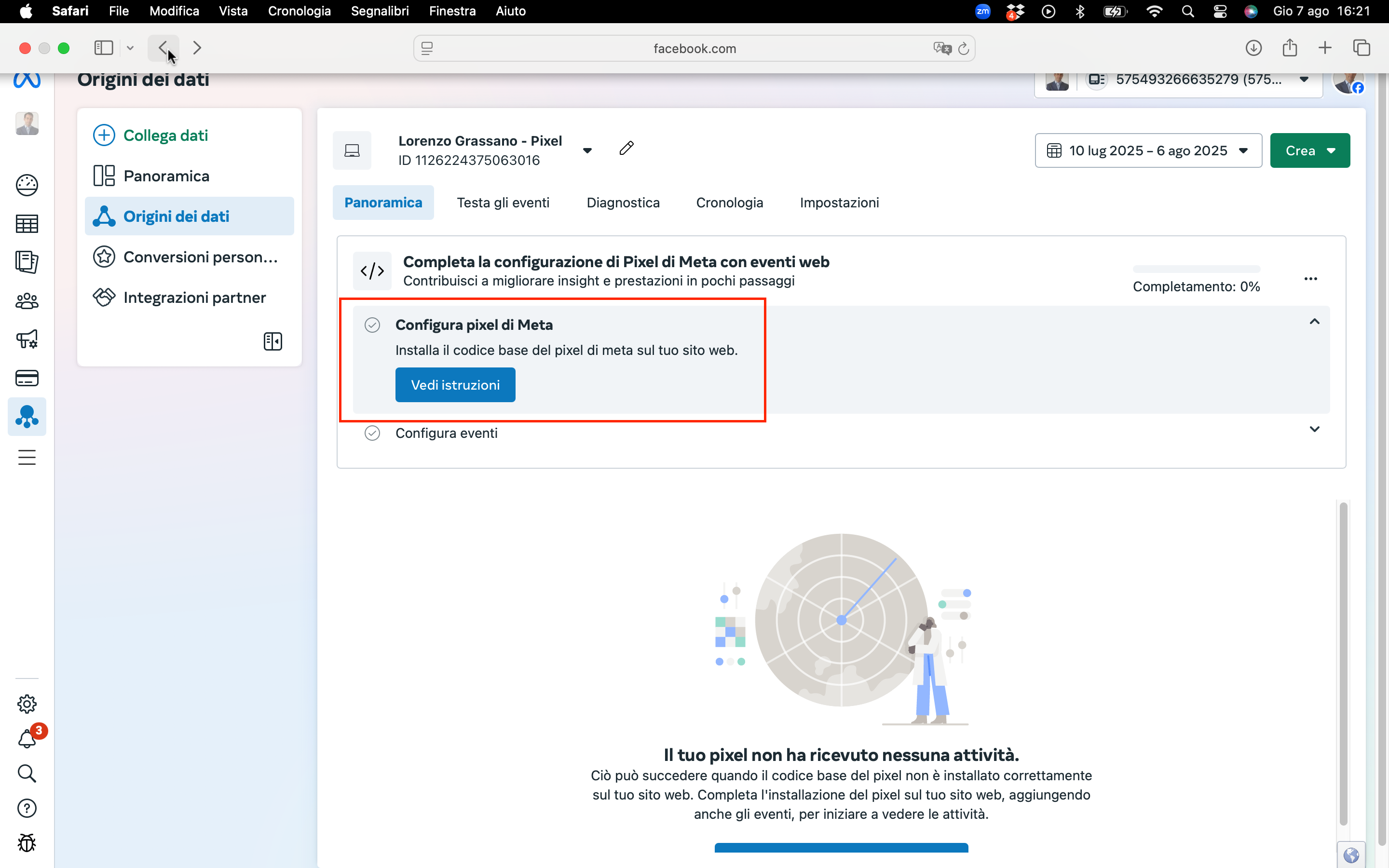Click the 'Vedi istruzioni' button
This screenshot has height=868, width=1389.
click(x=455, y=385)
